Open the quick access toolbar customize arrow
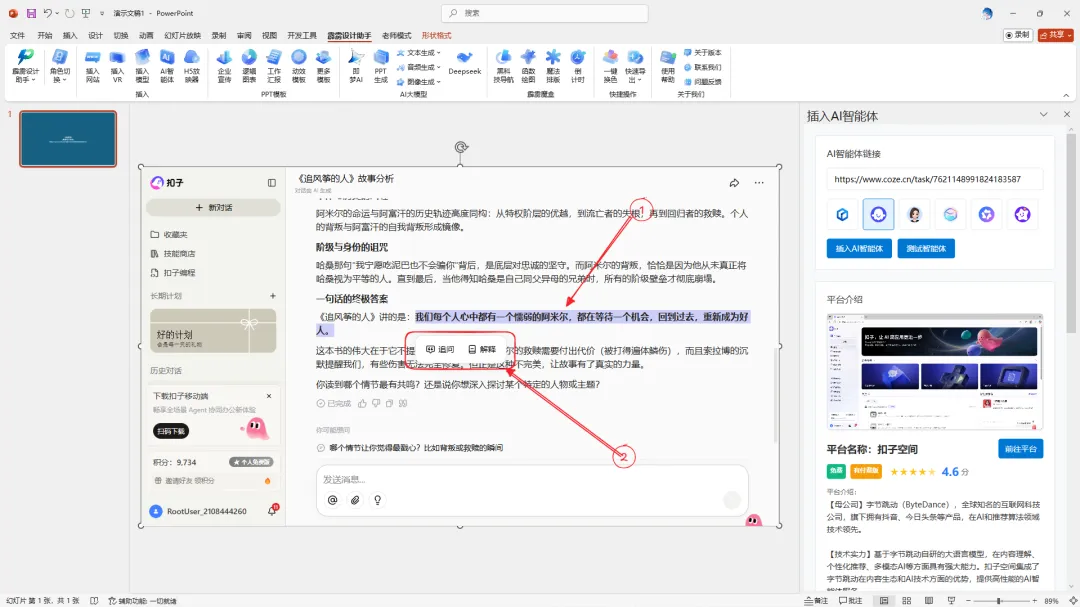This screenshot has height=607, width=1080. (102, 13)
